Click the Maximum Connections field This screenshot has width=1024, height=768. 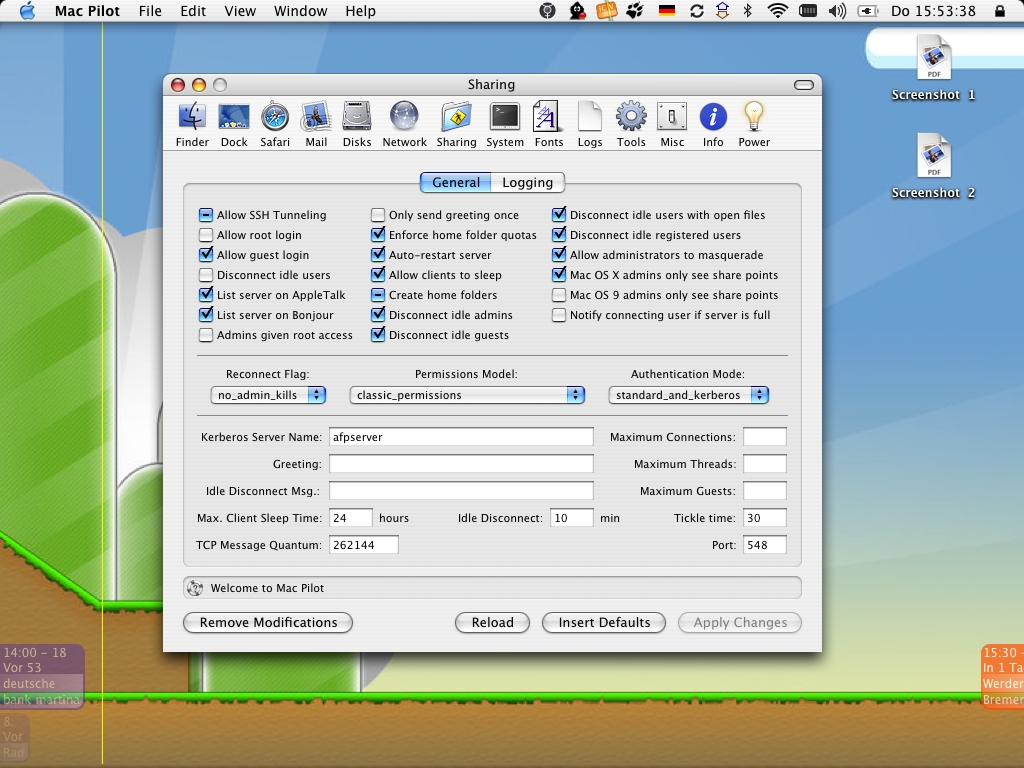pyautogui.click(x=765, y=437)
